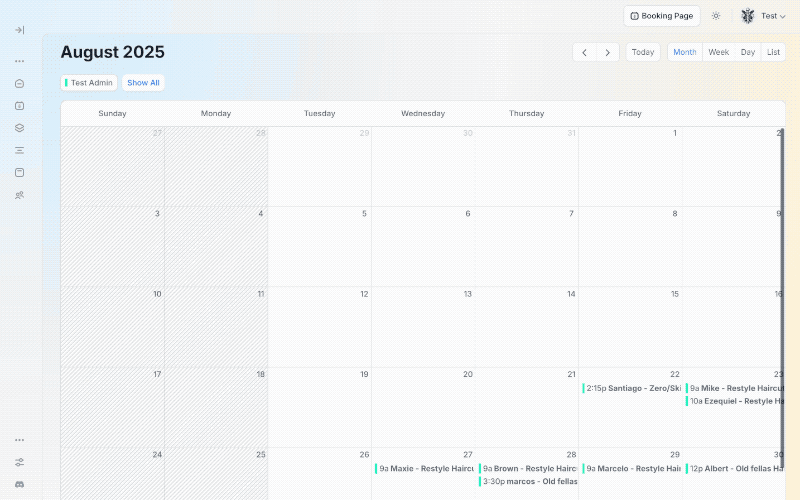Open the sliders settings sidebar icon
Screen dimensions: 800x500
(x=19, y=462)
